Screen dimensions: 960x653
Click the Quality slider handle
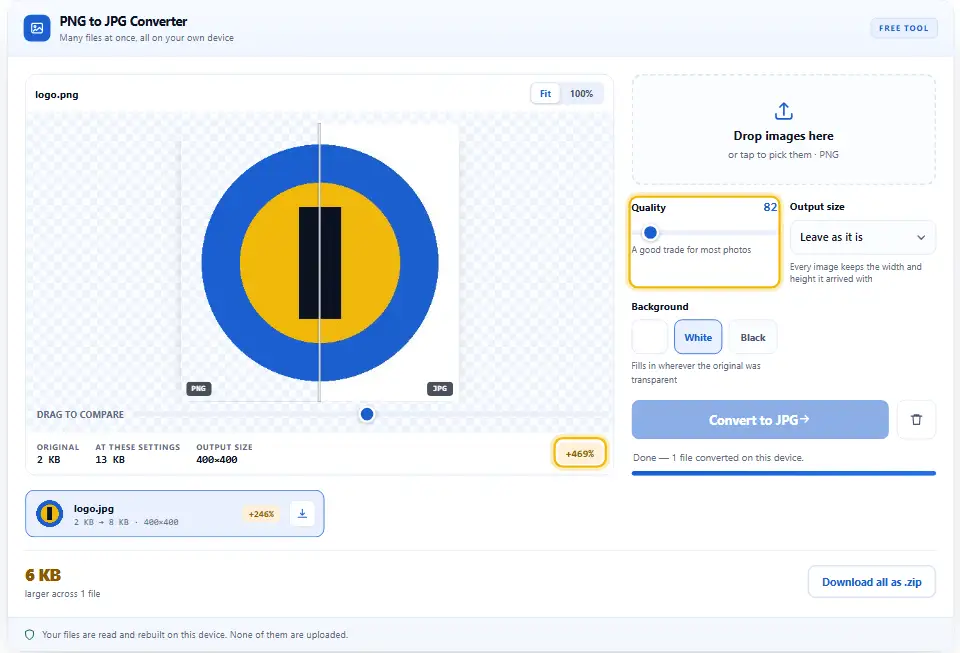tap(650, 233)
